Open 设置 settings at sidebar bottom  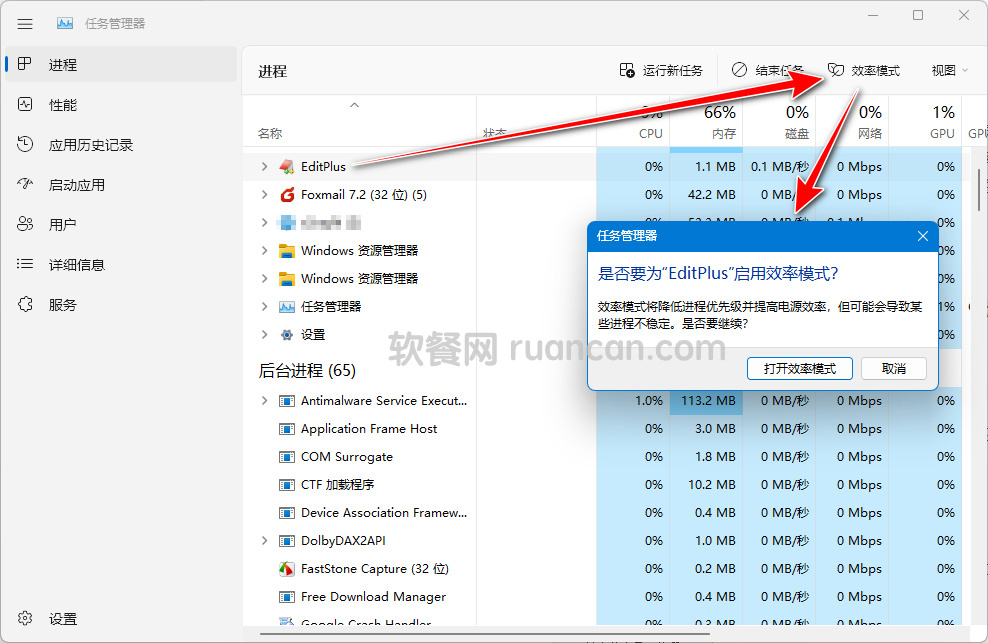coord(62,619)
